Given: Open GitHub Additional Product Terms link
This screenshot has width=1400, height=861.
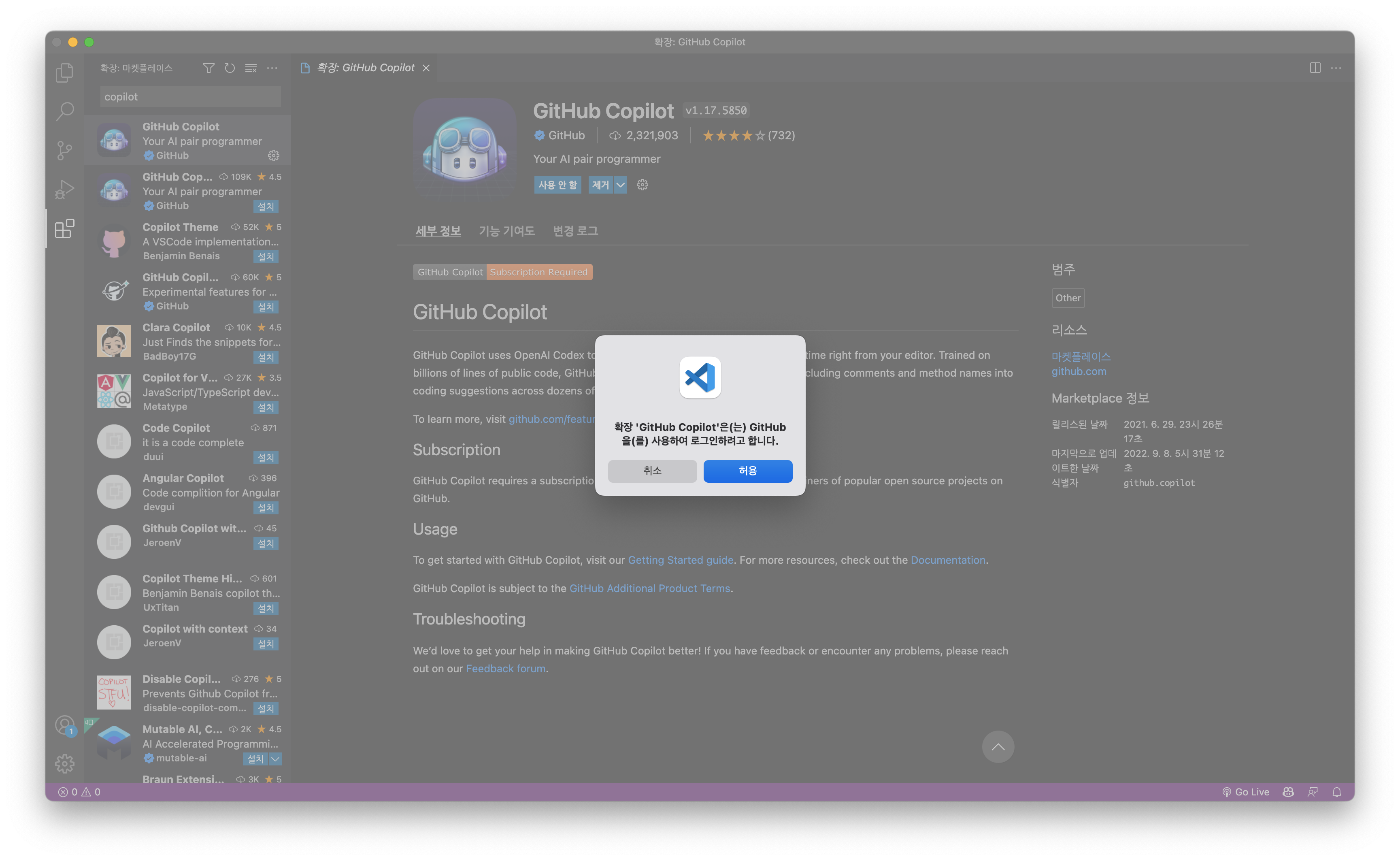Looking at the screenshot, I should point(649,588).
